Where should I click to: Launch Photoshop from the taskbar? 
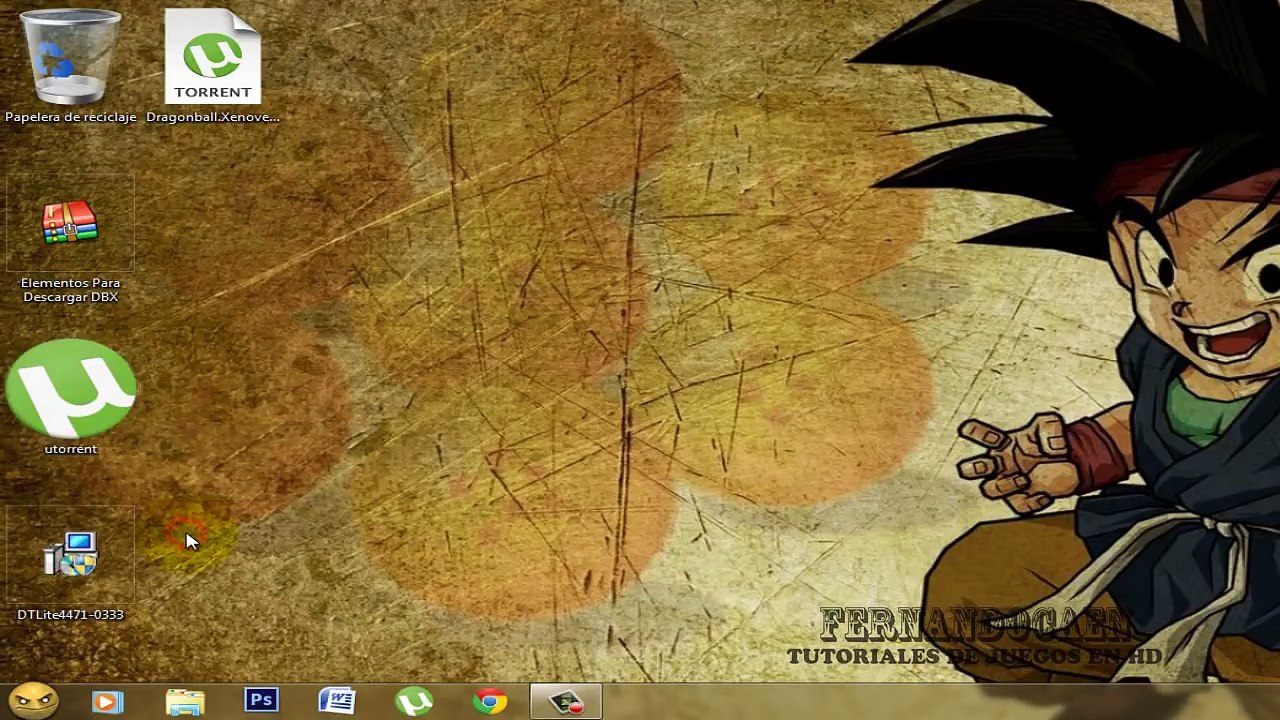point(261,701)
